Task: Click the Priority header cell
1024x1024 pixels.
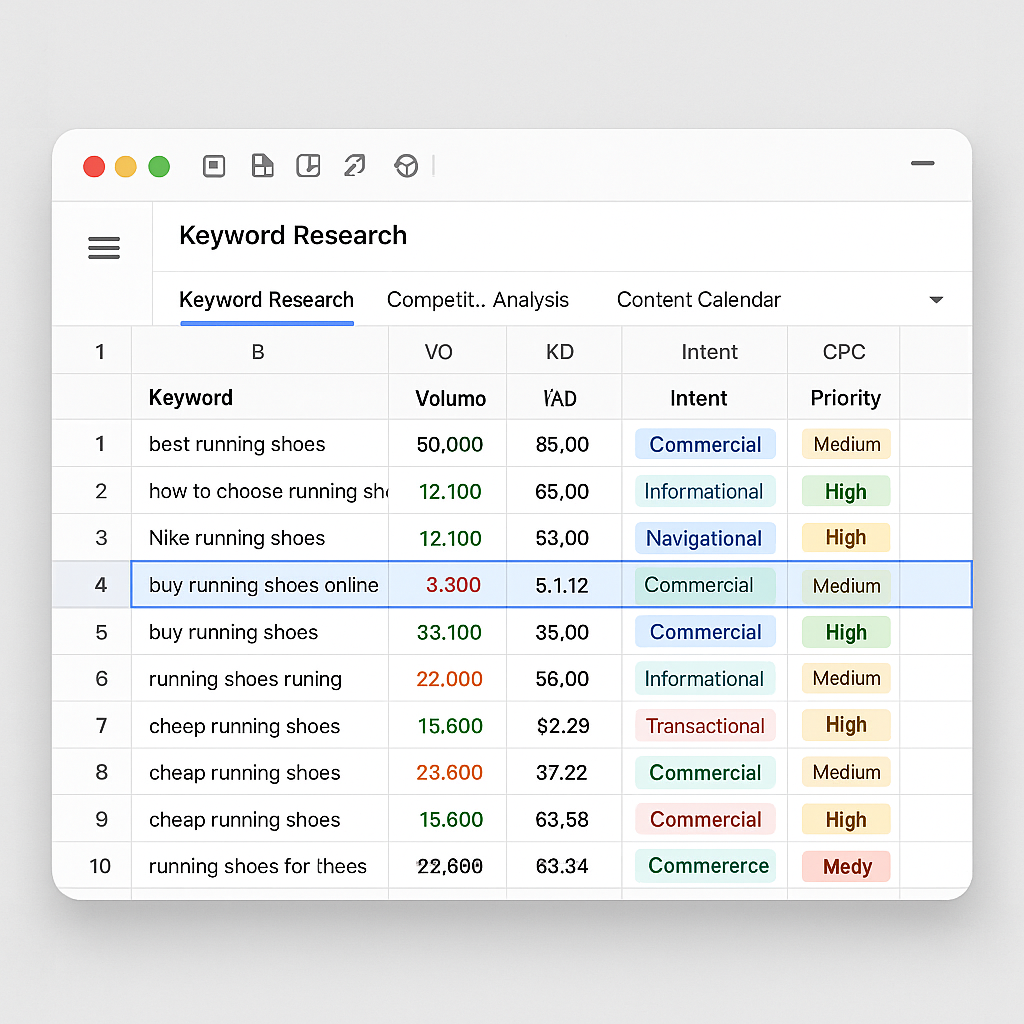Action: [x=843, y=398]
